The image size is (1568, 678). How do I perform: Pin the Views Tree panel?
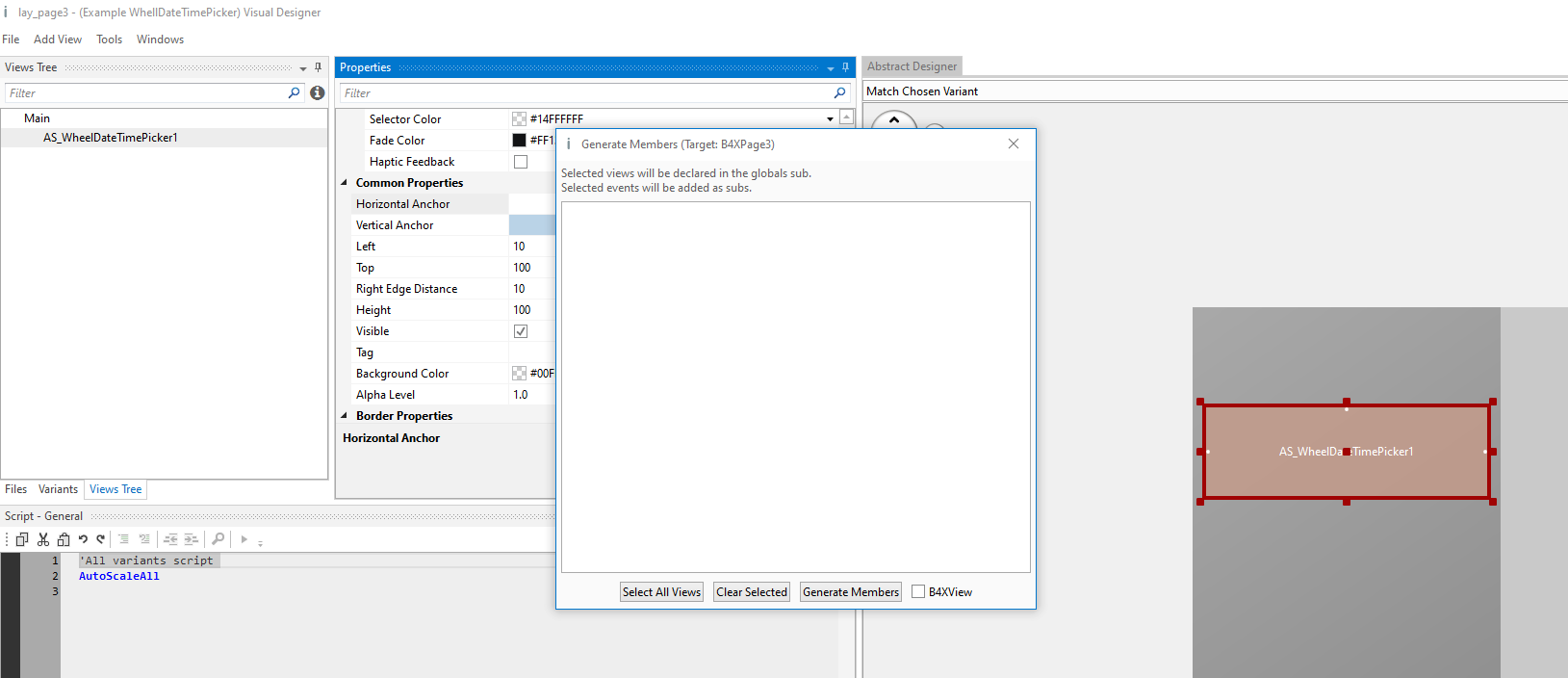pyautogui.click(x=318, y=67)
